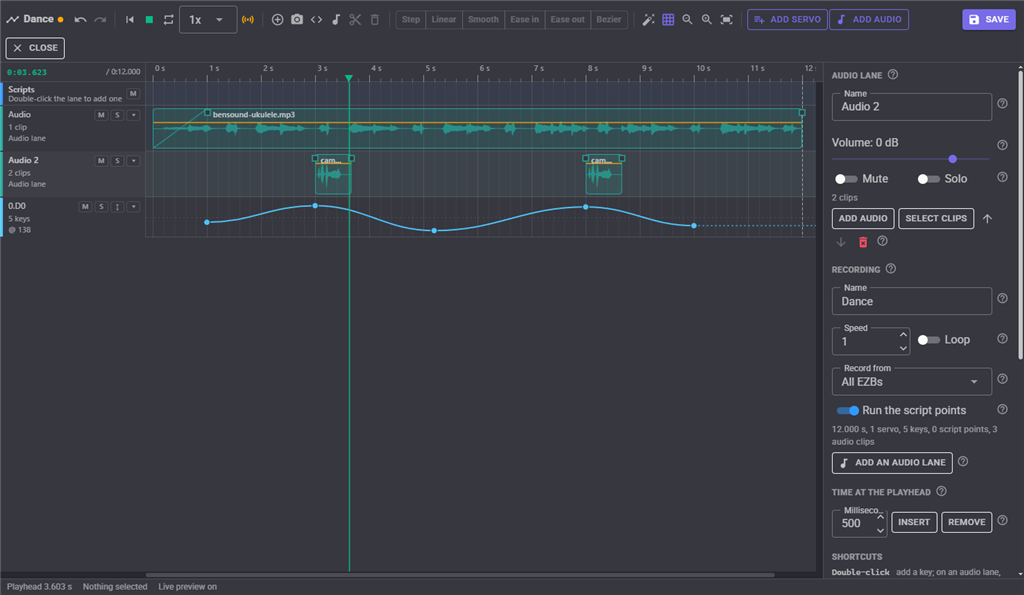Viewport: 1024px width, 595px height.
Task: Mute the Scripts lane
Action: [x=133, y=93]
